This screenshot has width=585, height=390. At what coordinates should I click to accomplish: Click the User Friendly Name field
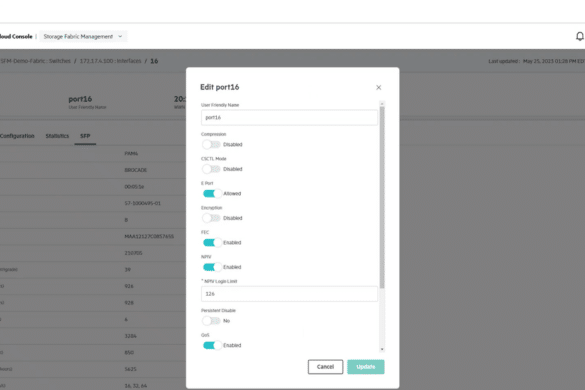pos(289,118)
